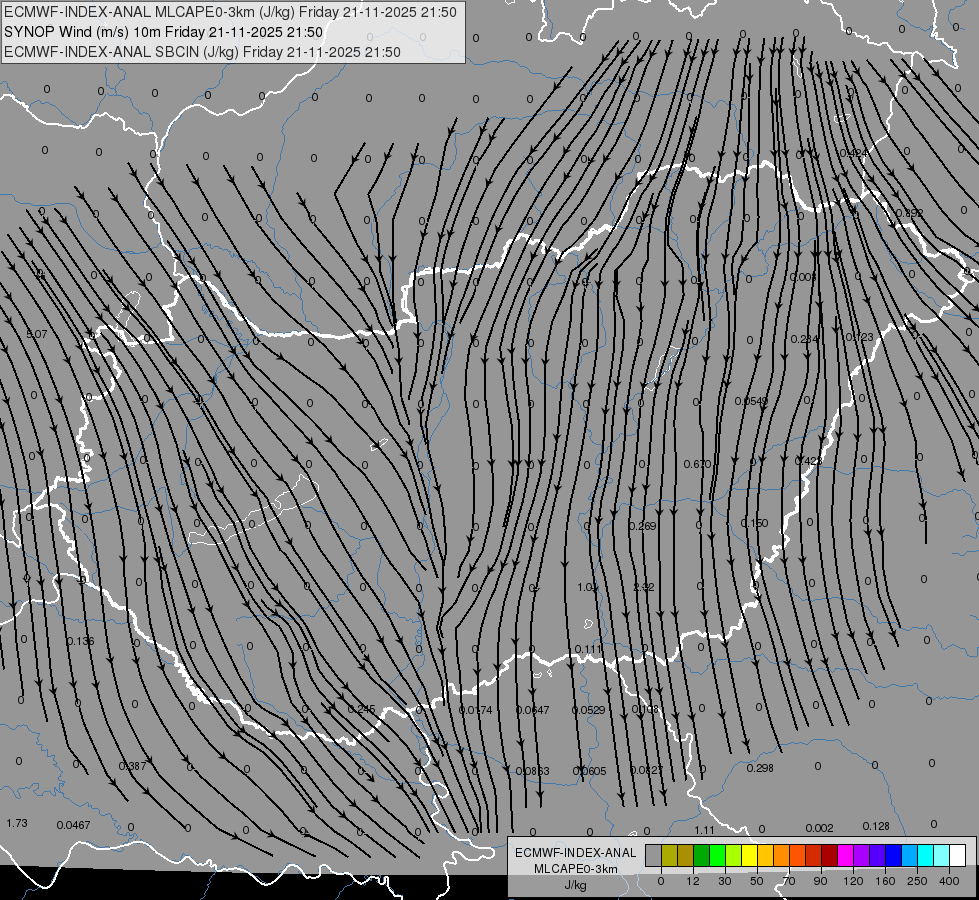979x900 pixels.
Task: Click the 'SBCIN (J/kg)' title line
Action: tap(202, 52)
